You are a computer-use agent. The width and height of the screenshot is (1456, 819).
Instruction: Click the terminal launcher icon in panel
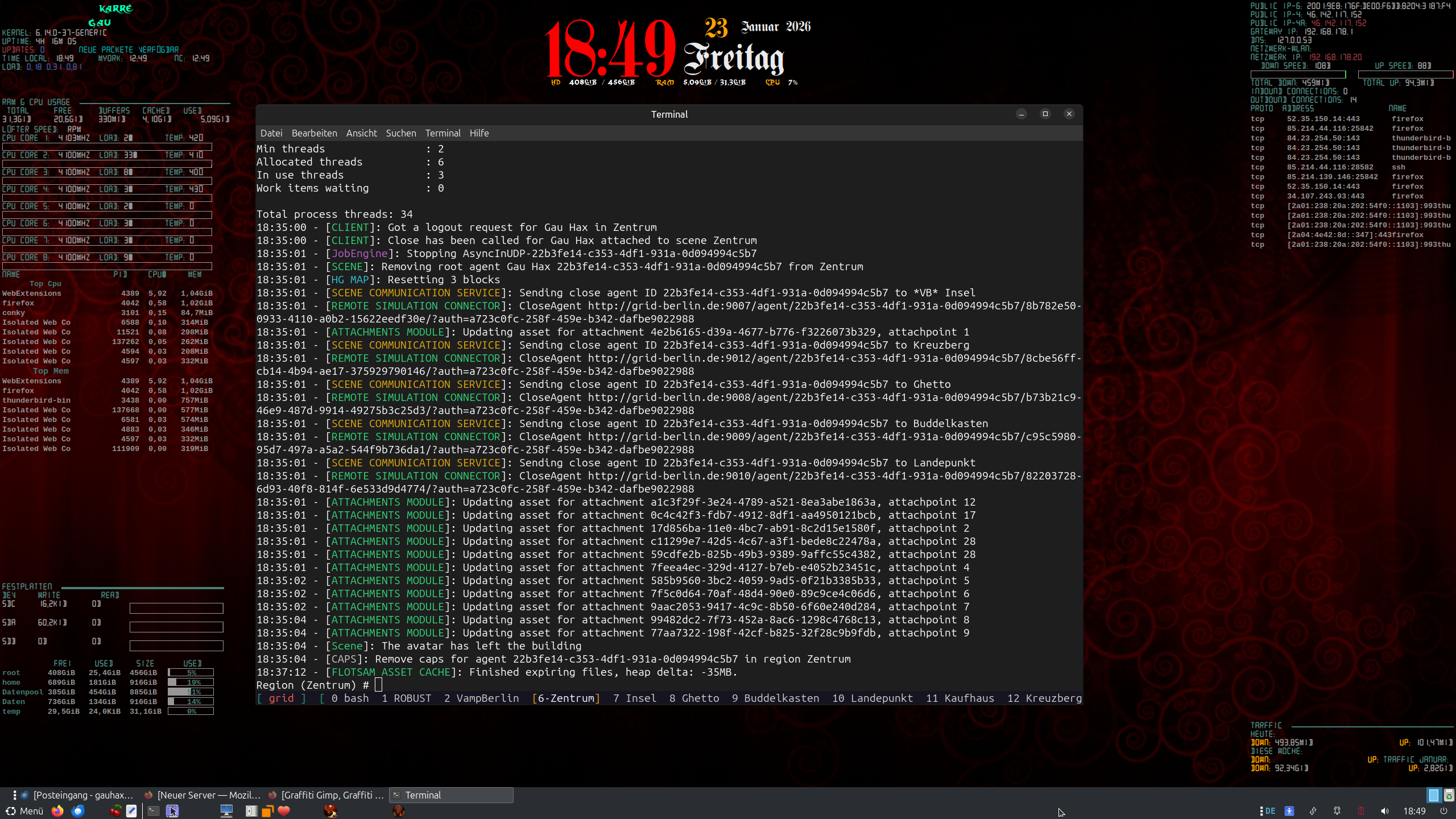point(154,811)
